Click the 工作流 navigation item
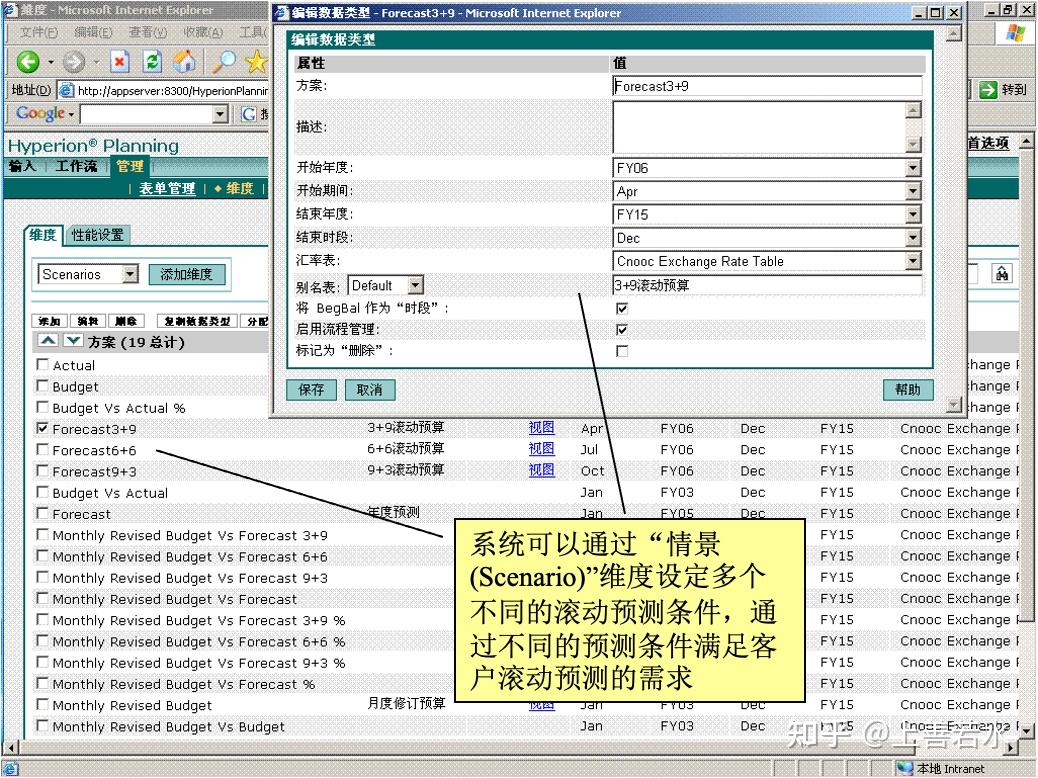The height and width of the screenshot is (778, 1038). coord(76,166)
